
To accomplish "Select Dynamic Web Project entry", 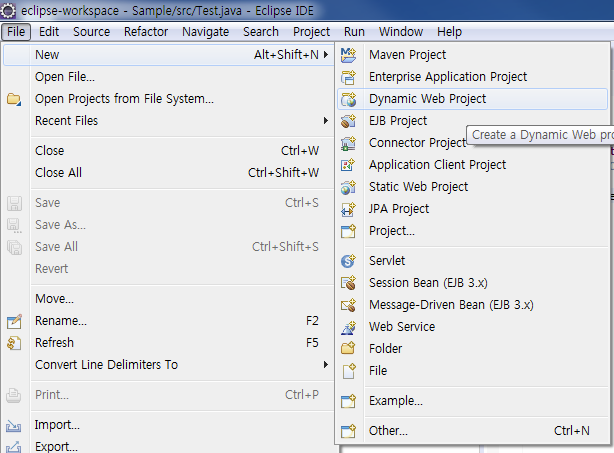I will 472,99.
